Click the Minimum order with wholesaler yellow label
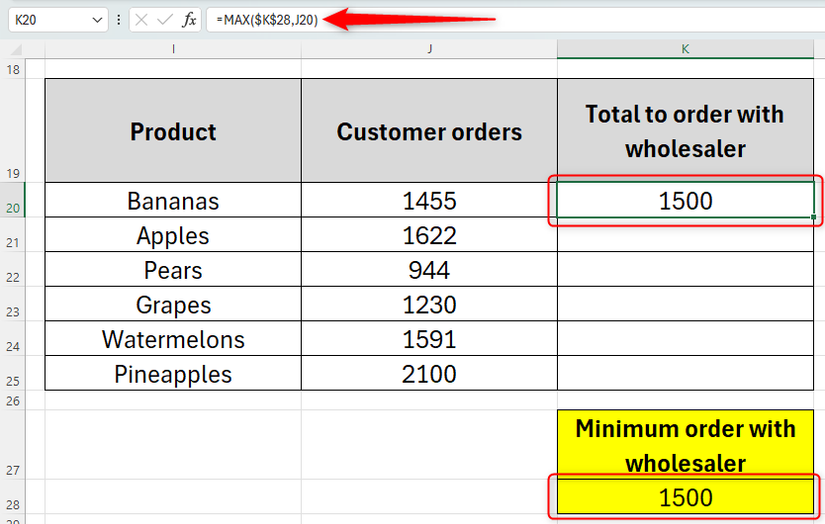Screen dimensions: 825x524 coord(686,445)
